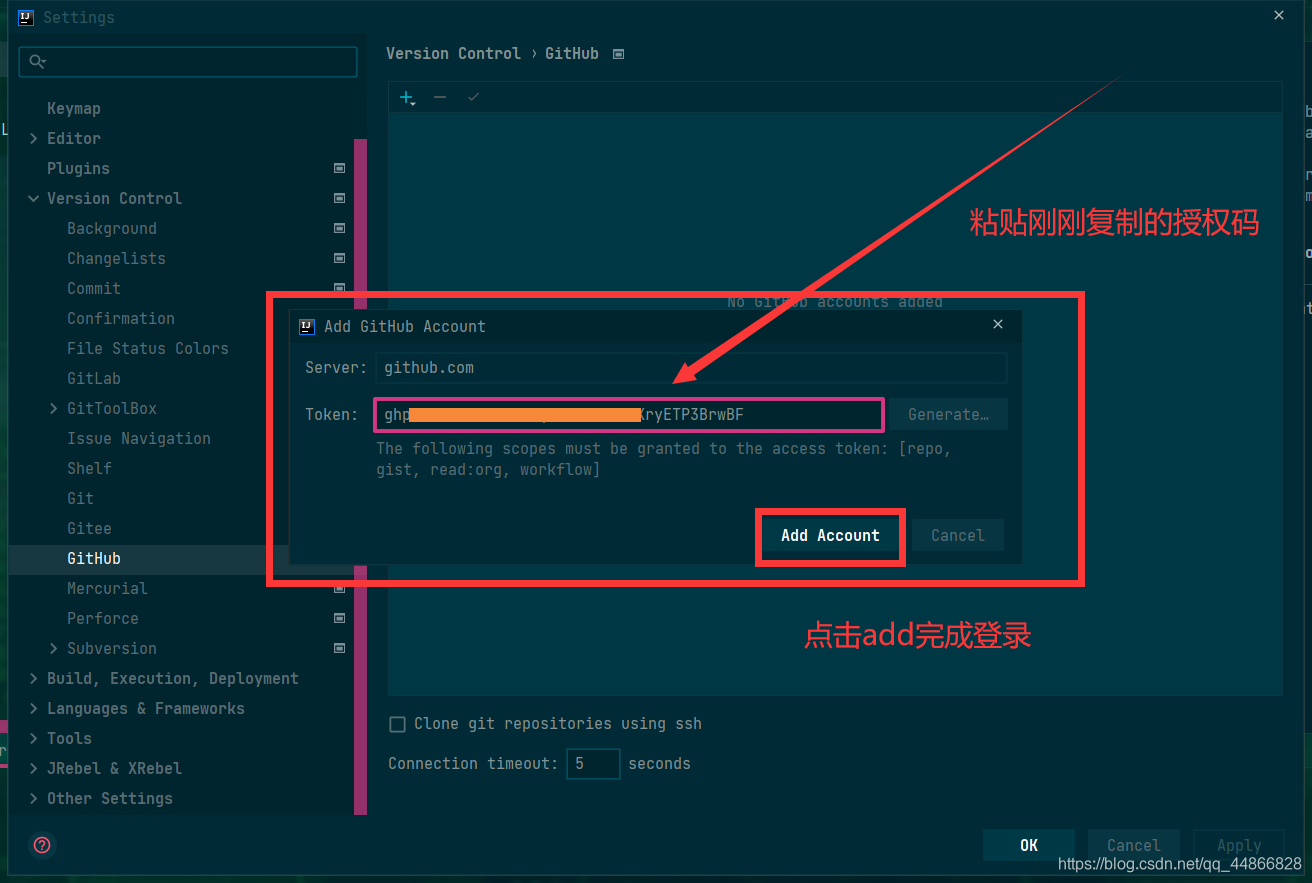Click the set default checkmark icon
Image resolution: width=1312 pixels, height=883 pixels.
click(473, 97)
